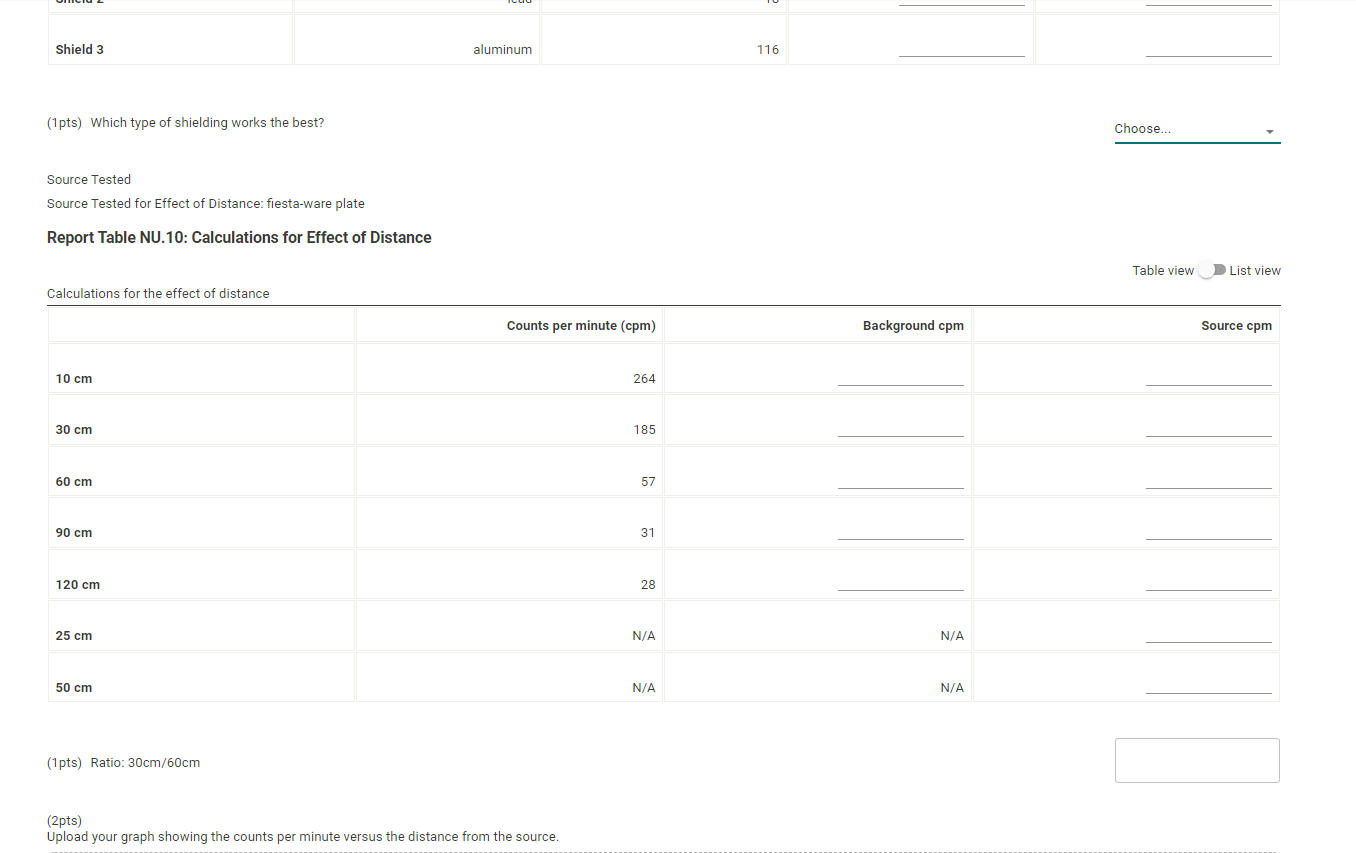Select the 'Counts per minute (cpm)' column header
This screenshot has width=1356, height=853.
[x=581, y=326]
